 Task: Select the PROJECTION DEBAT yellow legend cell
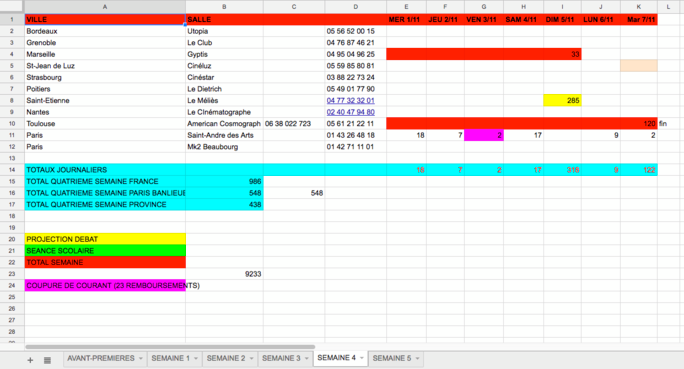105,239
